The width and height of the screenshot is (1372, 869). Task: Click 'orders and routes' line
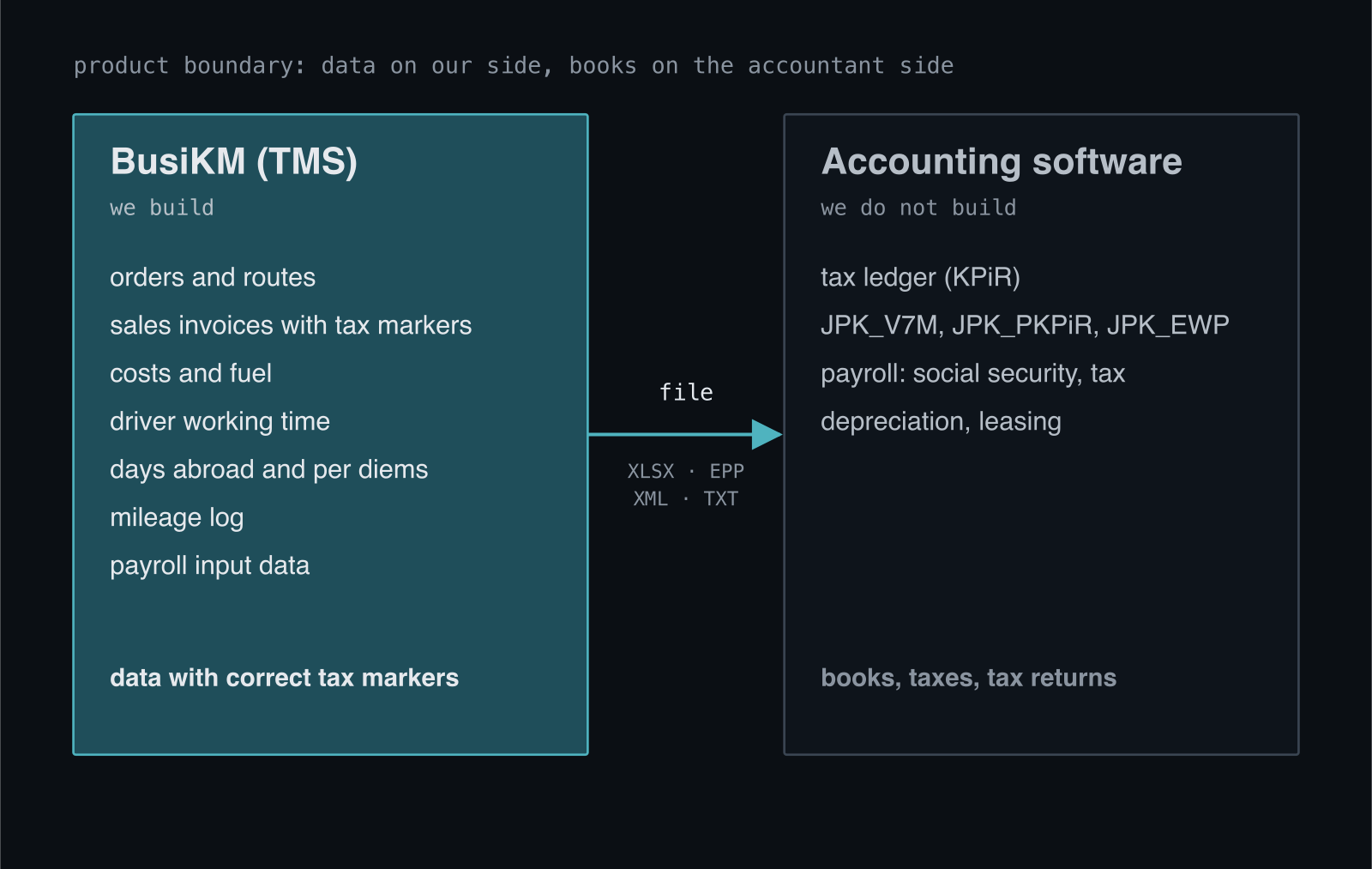(x=213, y=277)
